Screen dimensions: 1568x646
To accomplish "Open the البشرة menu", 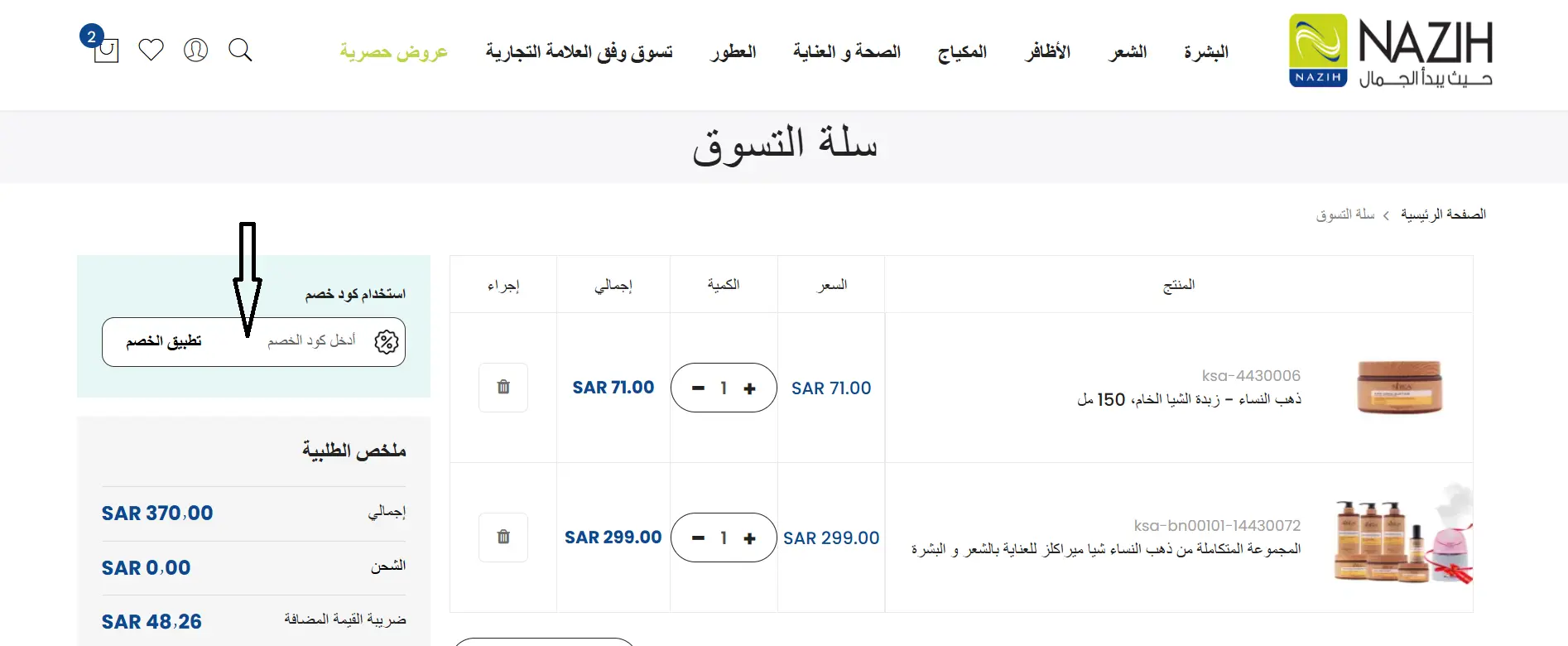I will [1206, 52].
